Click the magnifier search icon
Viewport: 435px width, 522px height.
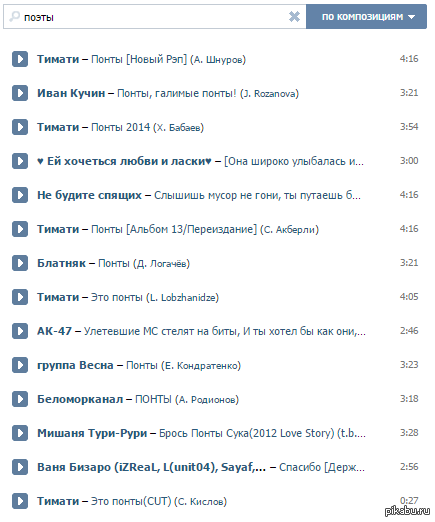14,17
